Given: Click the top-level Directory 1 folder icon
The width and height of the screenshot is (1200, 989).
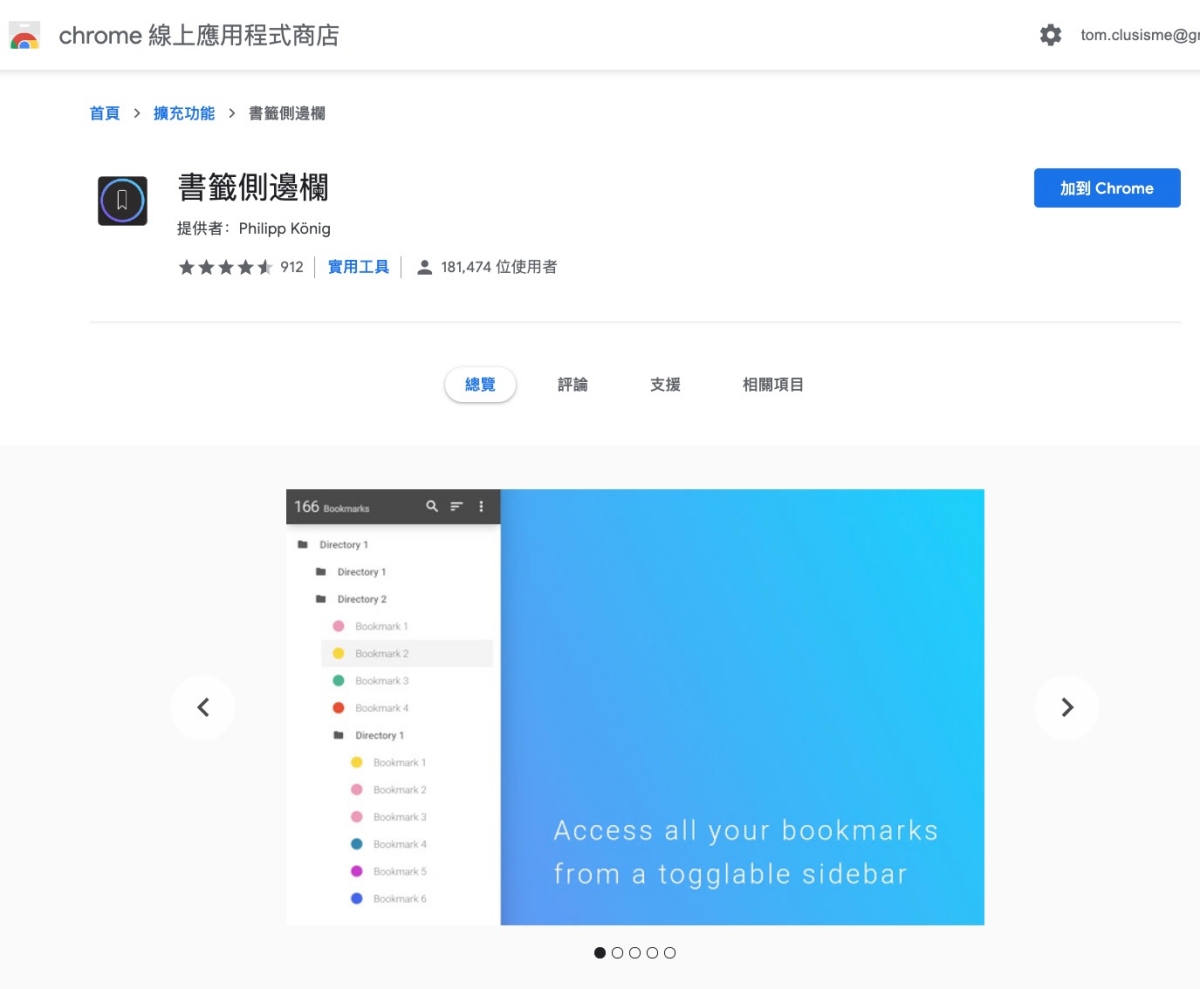Looking at the screenshot, I should tap(303, 545).
